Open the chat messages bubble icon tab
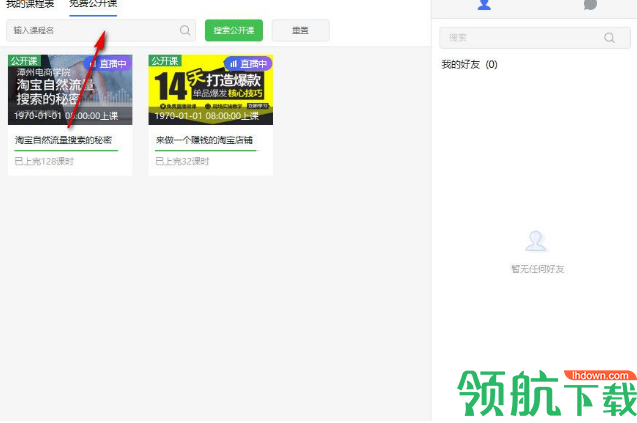The height and width of the screenshot is (423, 637). 590,4
